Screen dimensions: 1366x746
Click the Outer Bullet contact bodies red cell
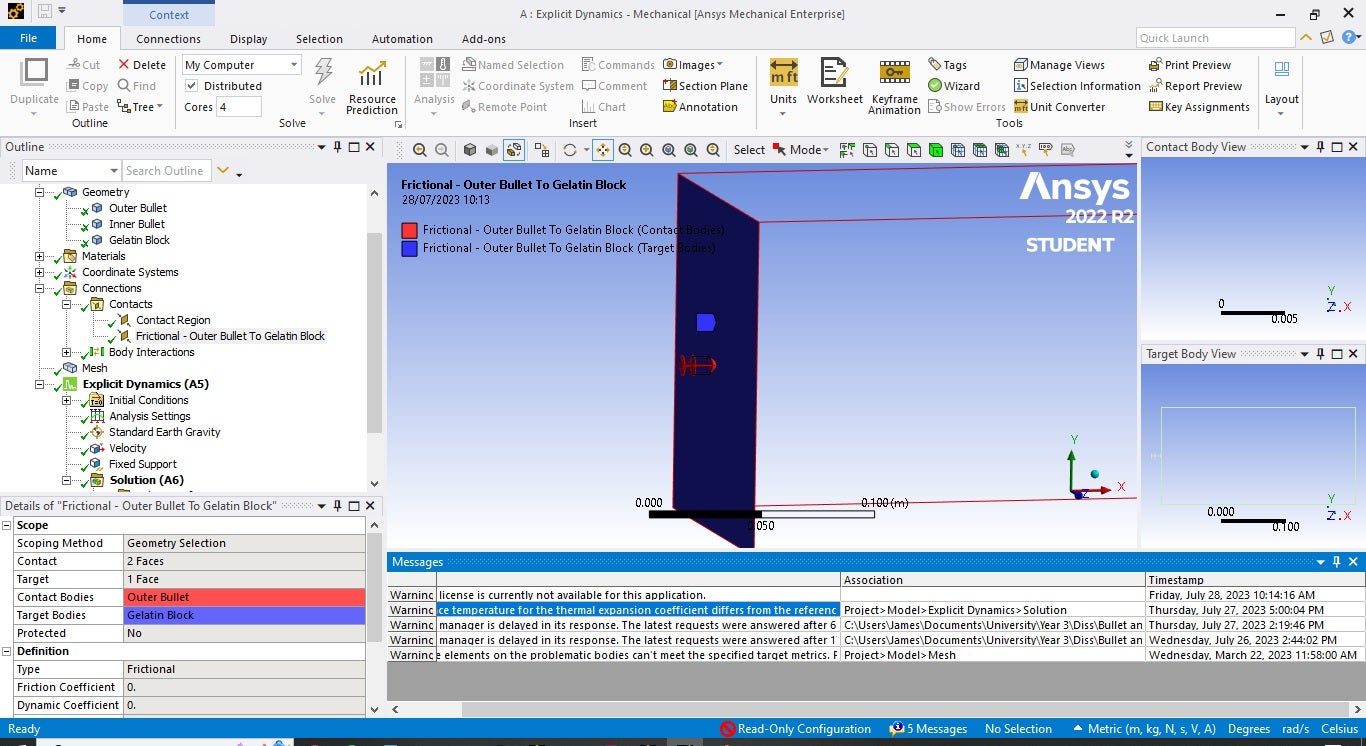click(244, 597)
